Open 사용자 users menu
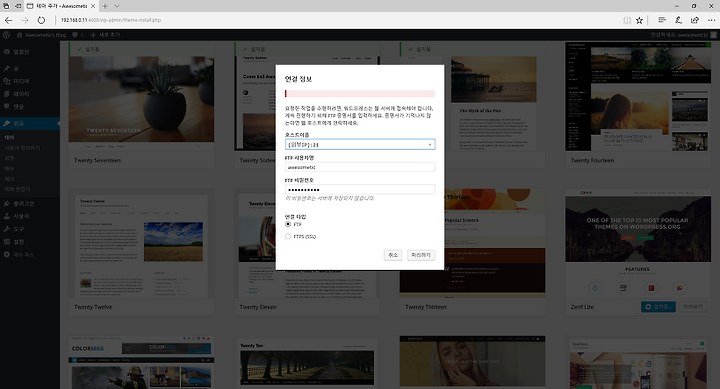This screenshot has width=720, height=389. click(x=30, y=216)
